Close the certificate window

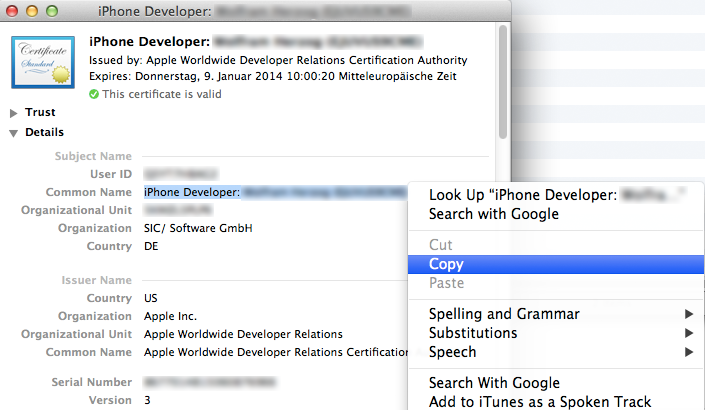(12, 11)
